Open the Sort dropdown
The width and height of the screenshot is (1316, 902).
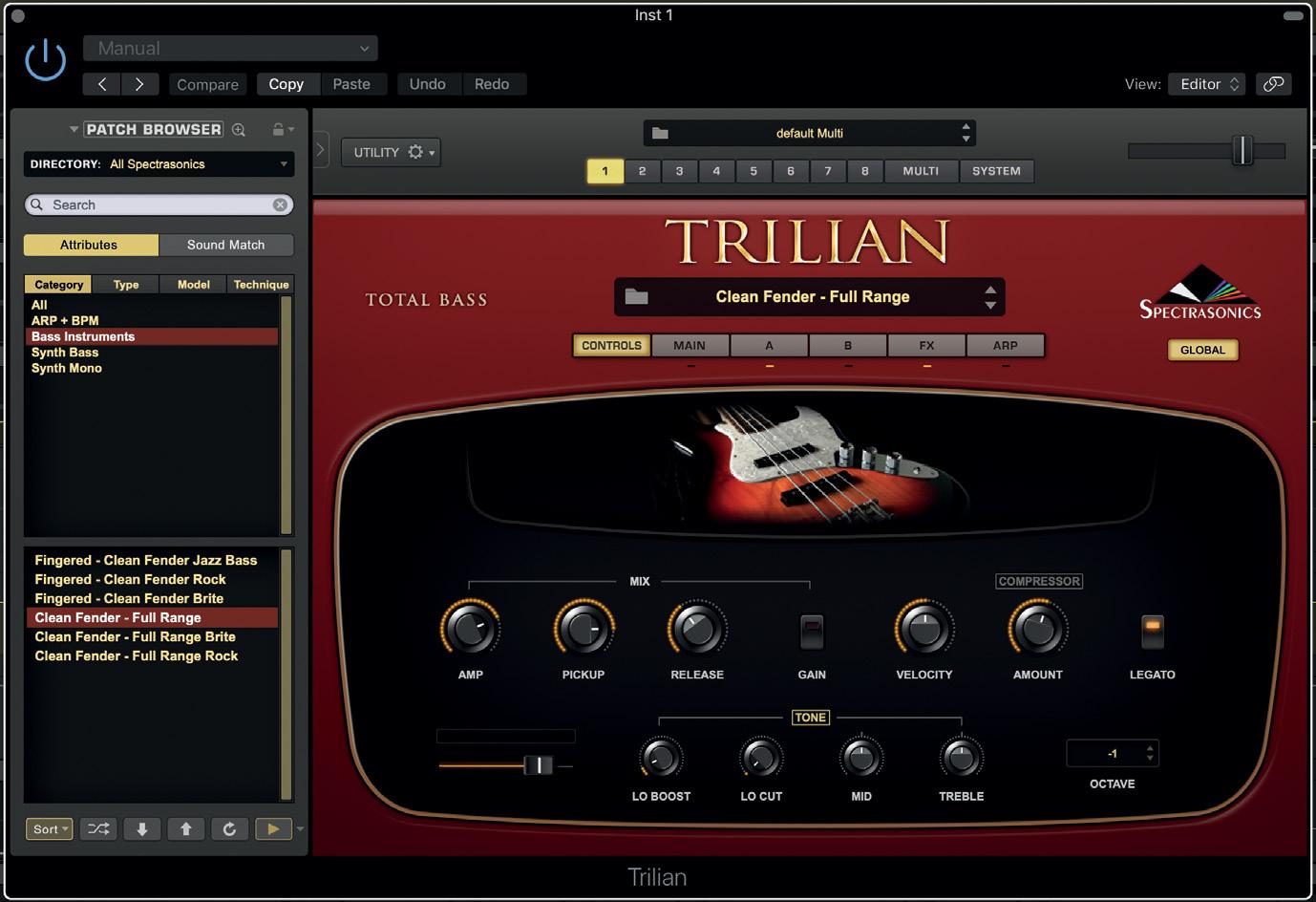click(50, 829)
